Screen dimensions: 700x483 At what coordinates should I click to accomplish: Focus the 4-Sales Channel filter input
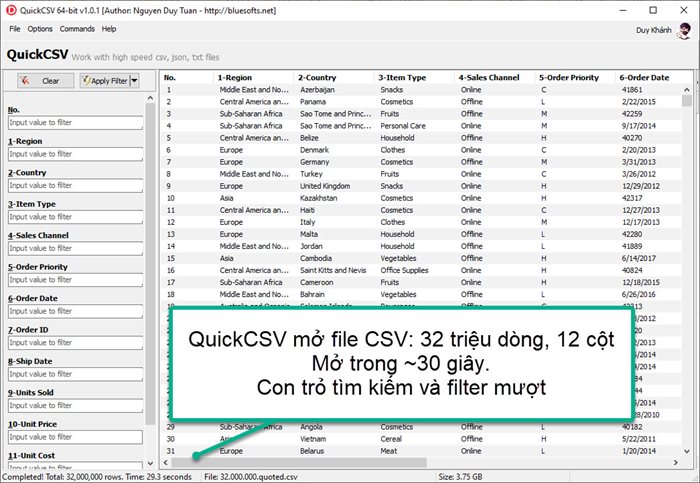coord(75,249)
